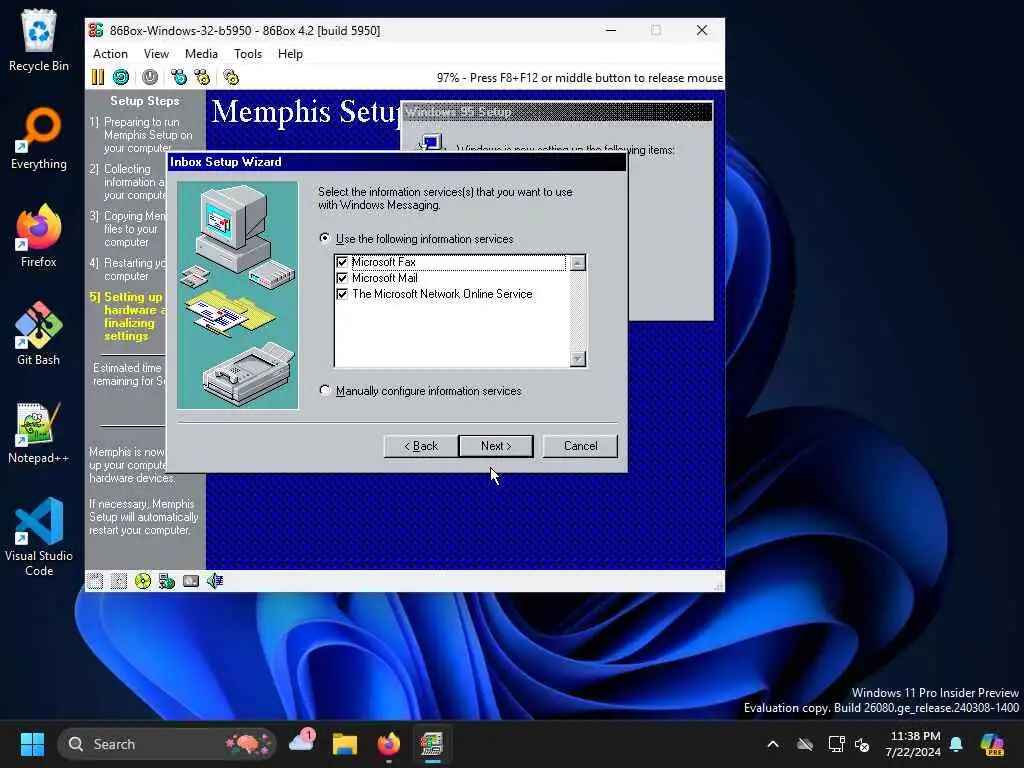Viewport: 1024px width, 768px height.
Task: Click 'The Microsoft Network Online Service' text
Action: point(442,295)
